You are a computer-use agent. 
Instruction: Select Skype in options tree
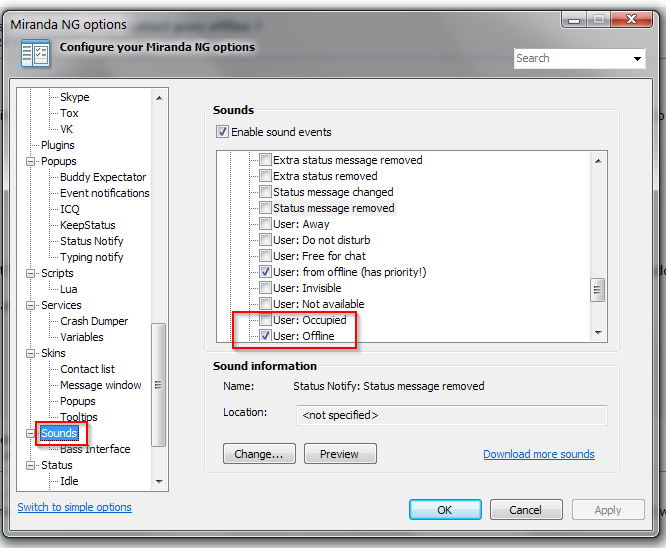pos(75,97)
